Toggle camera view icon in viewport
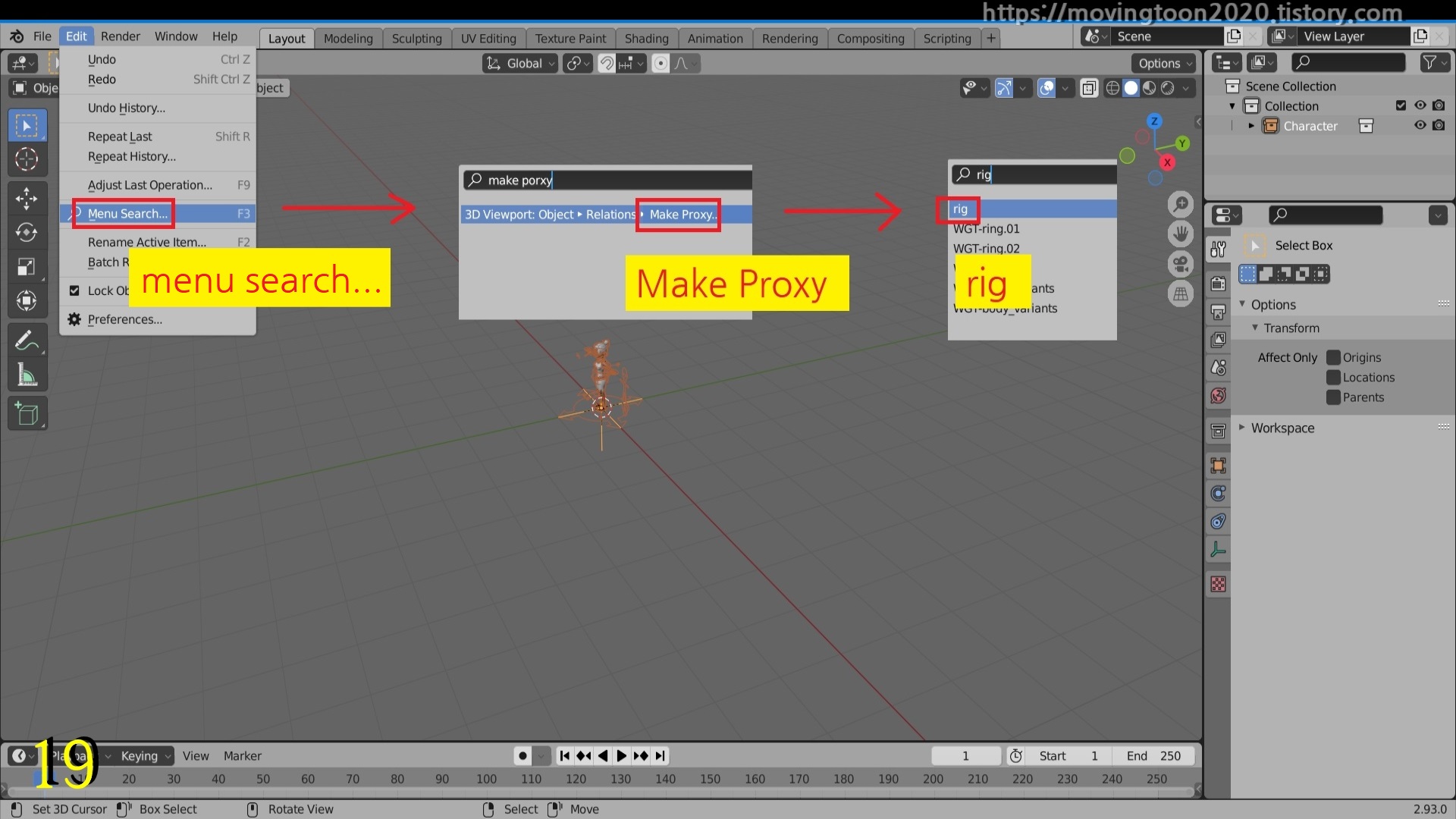 pos(1181,264)
